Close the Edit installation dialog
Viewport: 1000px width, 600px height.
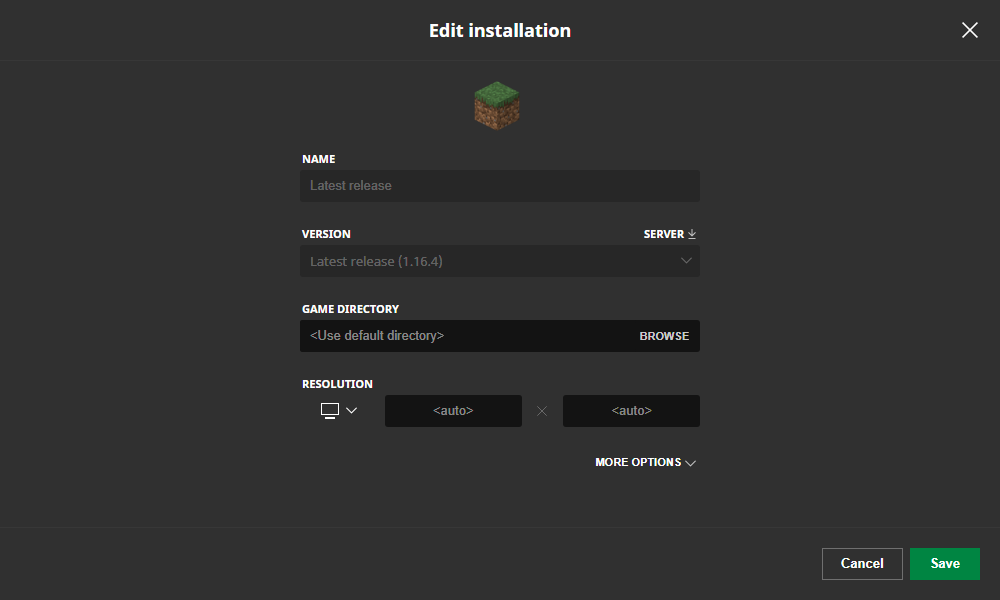click(969, 30)
